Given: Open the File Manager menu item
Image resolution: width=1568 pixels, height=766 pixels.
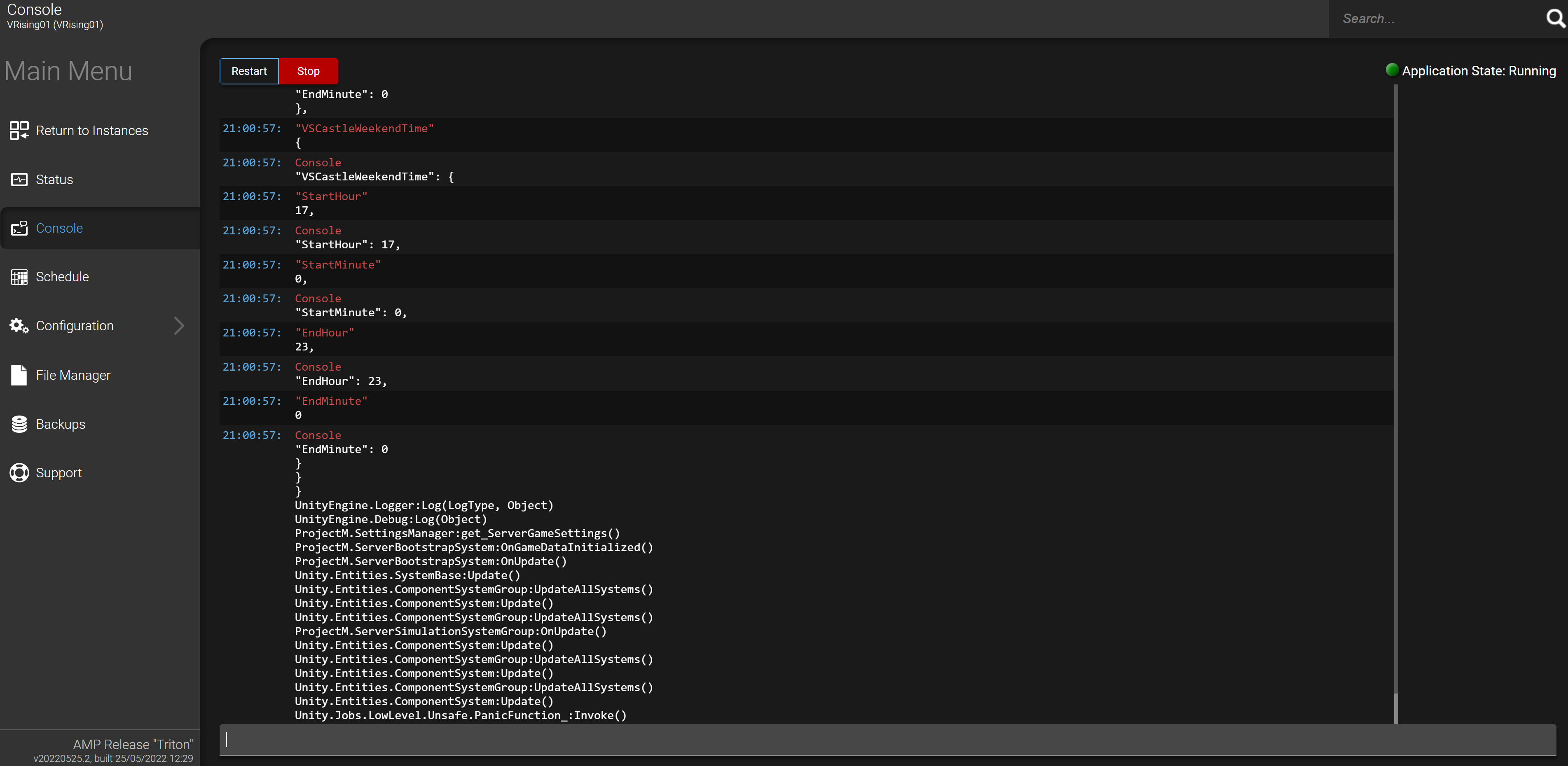Looking at the screenshot, I should [x=100, y=375].
